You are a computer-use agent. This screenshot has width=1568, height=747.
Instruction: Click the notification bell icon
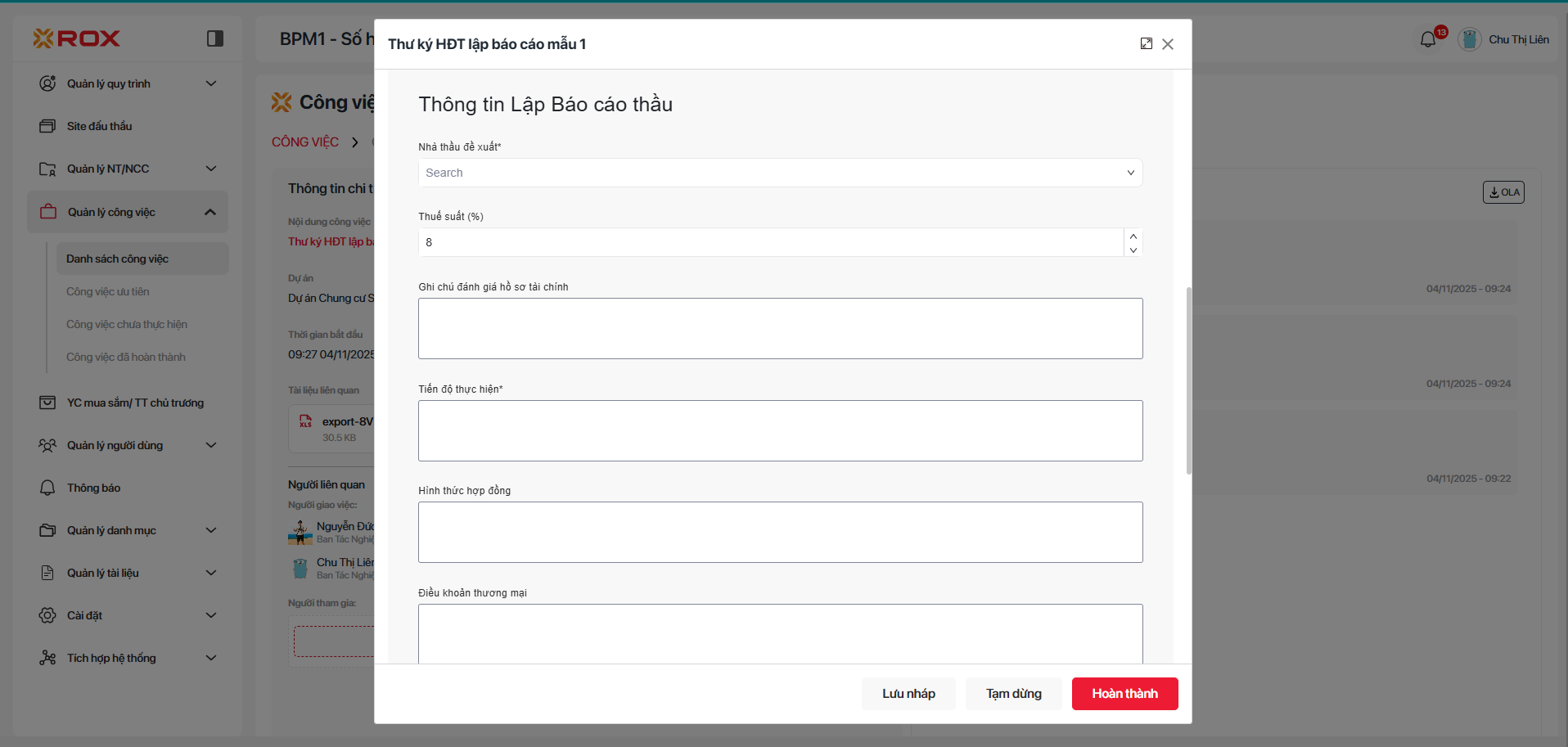tap(1428, 39)
